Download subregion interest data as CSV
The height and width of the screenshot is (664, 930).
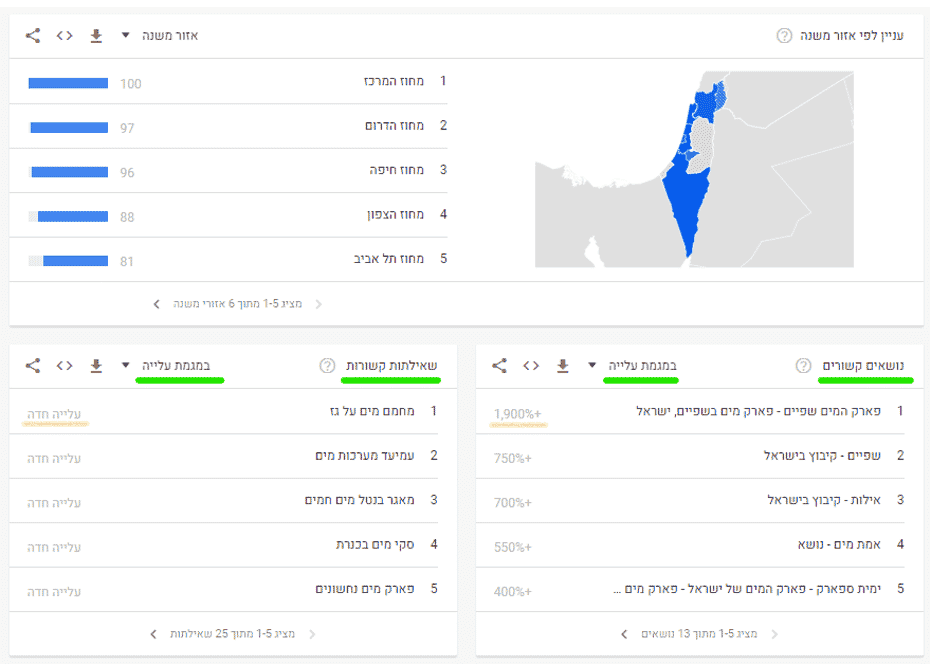tap(96, 36)
